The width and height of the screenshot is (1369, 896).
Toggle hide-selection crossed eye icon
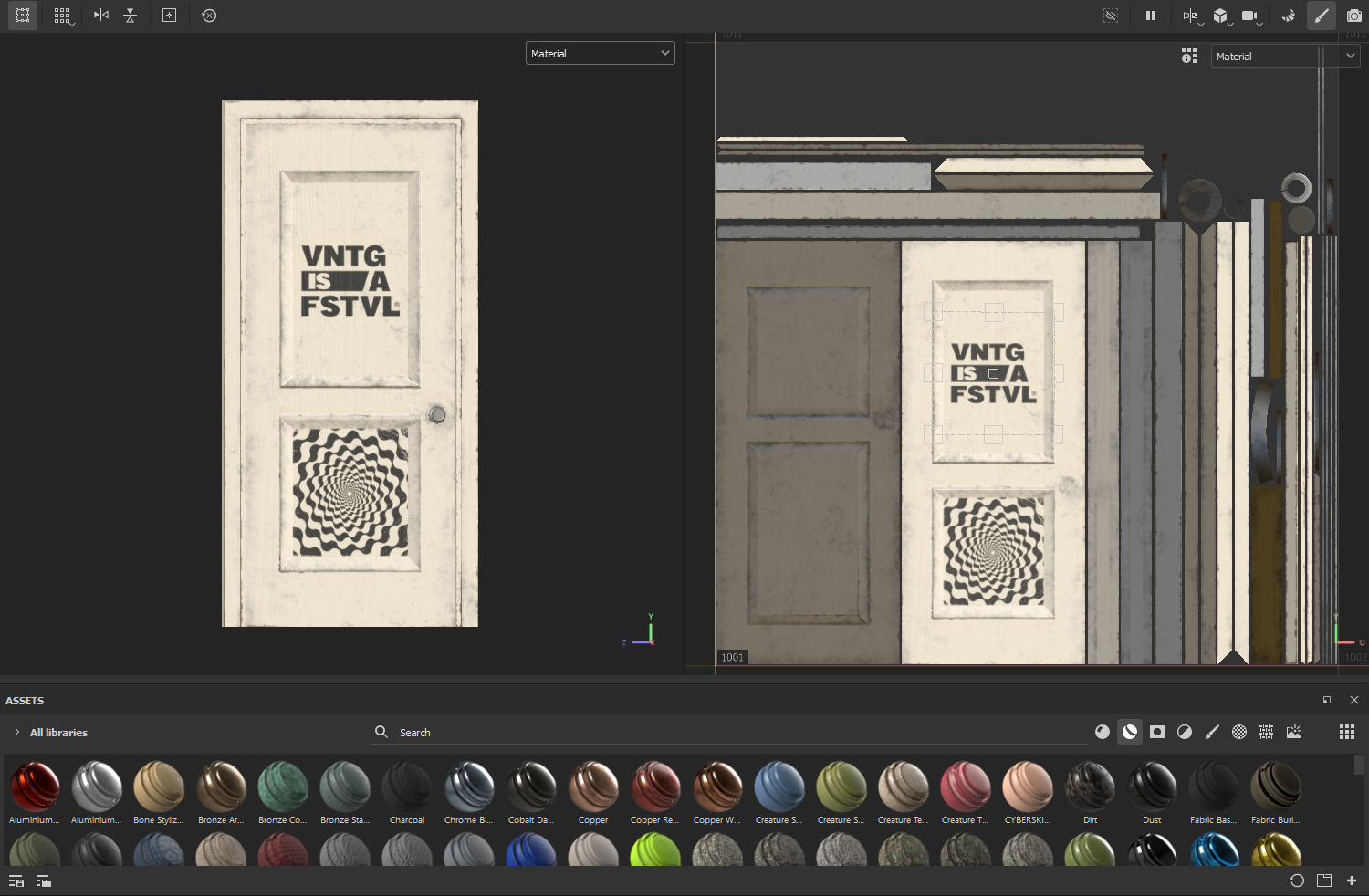pos(1111,16)
